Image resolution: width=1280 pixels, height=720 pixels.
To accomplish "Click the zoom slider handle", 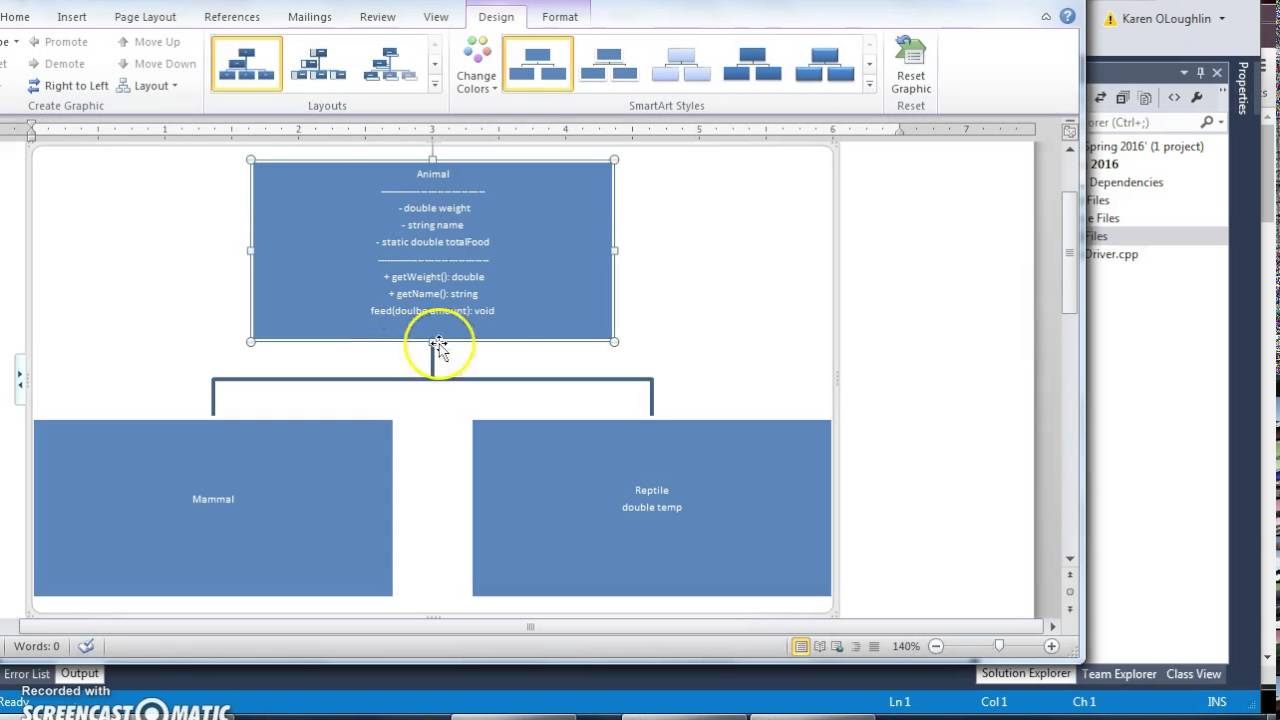I will [x=999, y=647].
